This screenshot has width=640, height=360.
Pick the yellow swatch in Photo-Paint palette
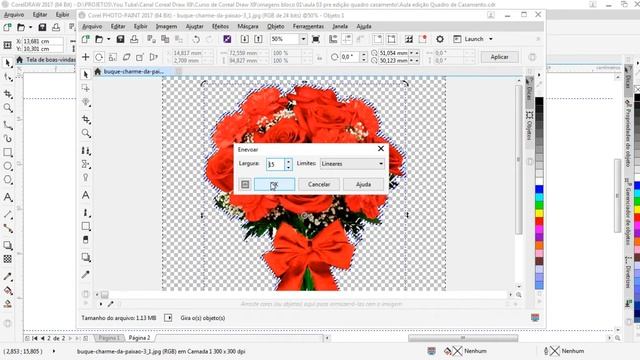pyautogui.click(x=539, y=213)
